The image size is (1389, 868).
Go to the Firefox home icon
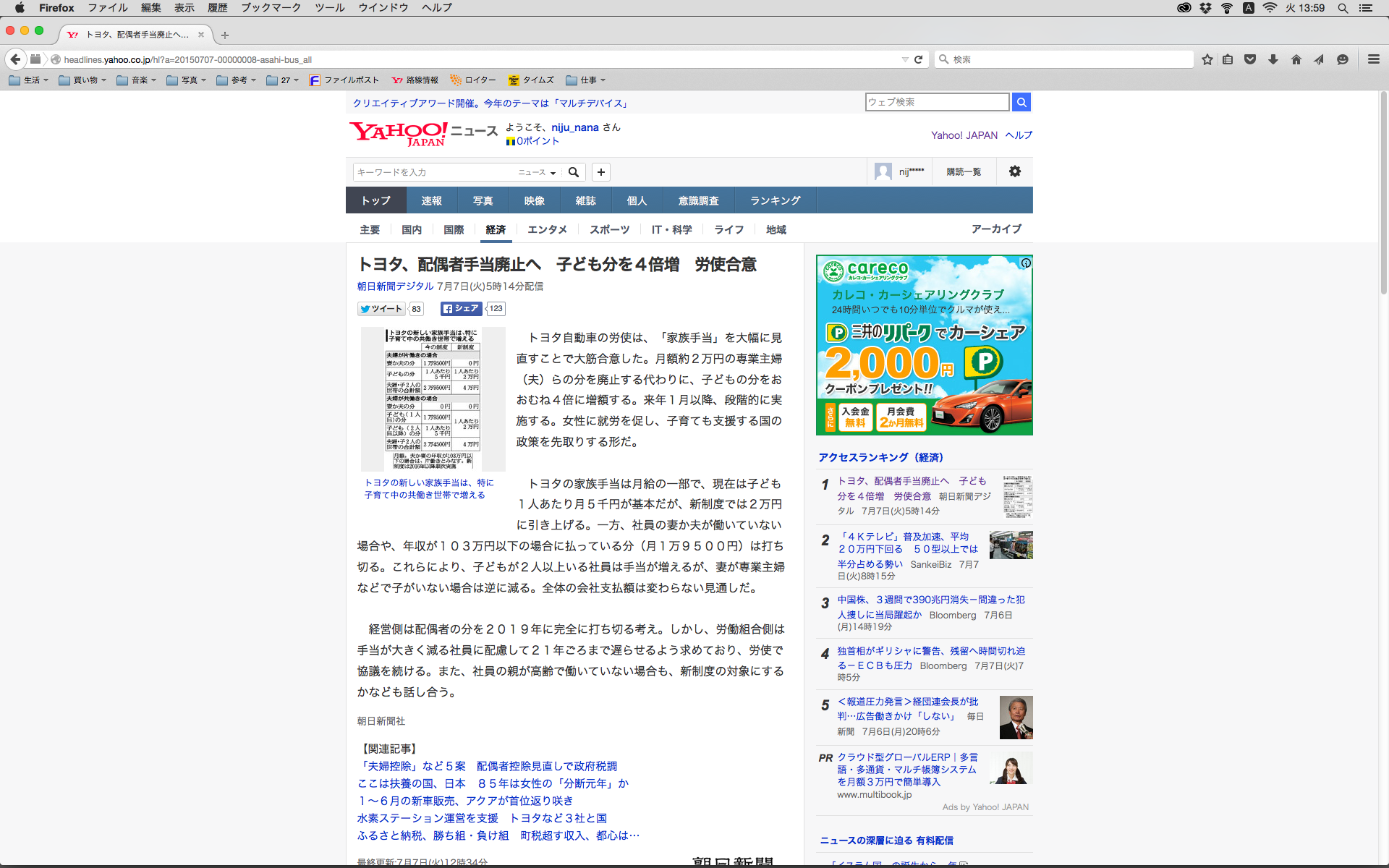pos(1296,59)
